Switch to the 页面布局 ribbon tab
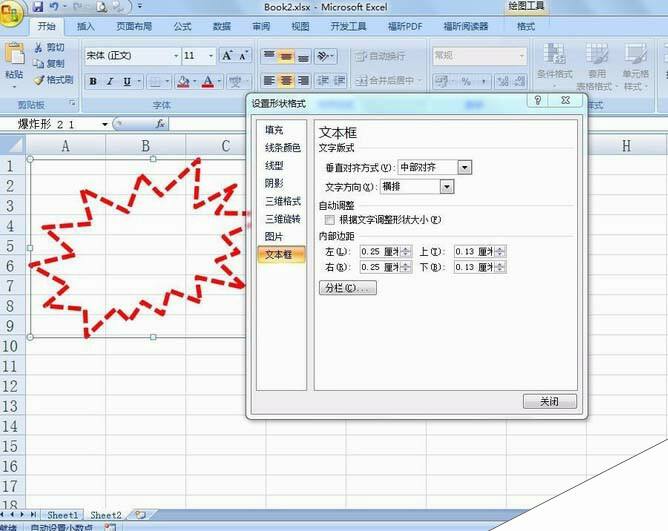Viewport: 668px width, 531px height. click(x=134, y=26)
